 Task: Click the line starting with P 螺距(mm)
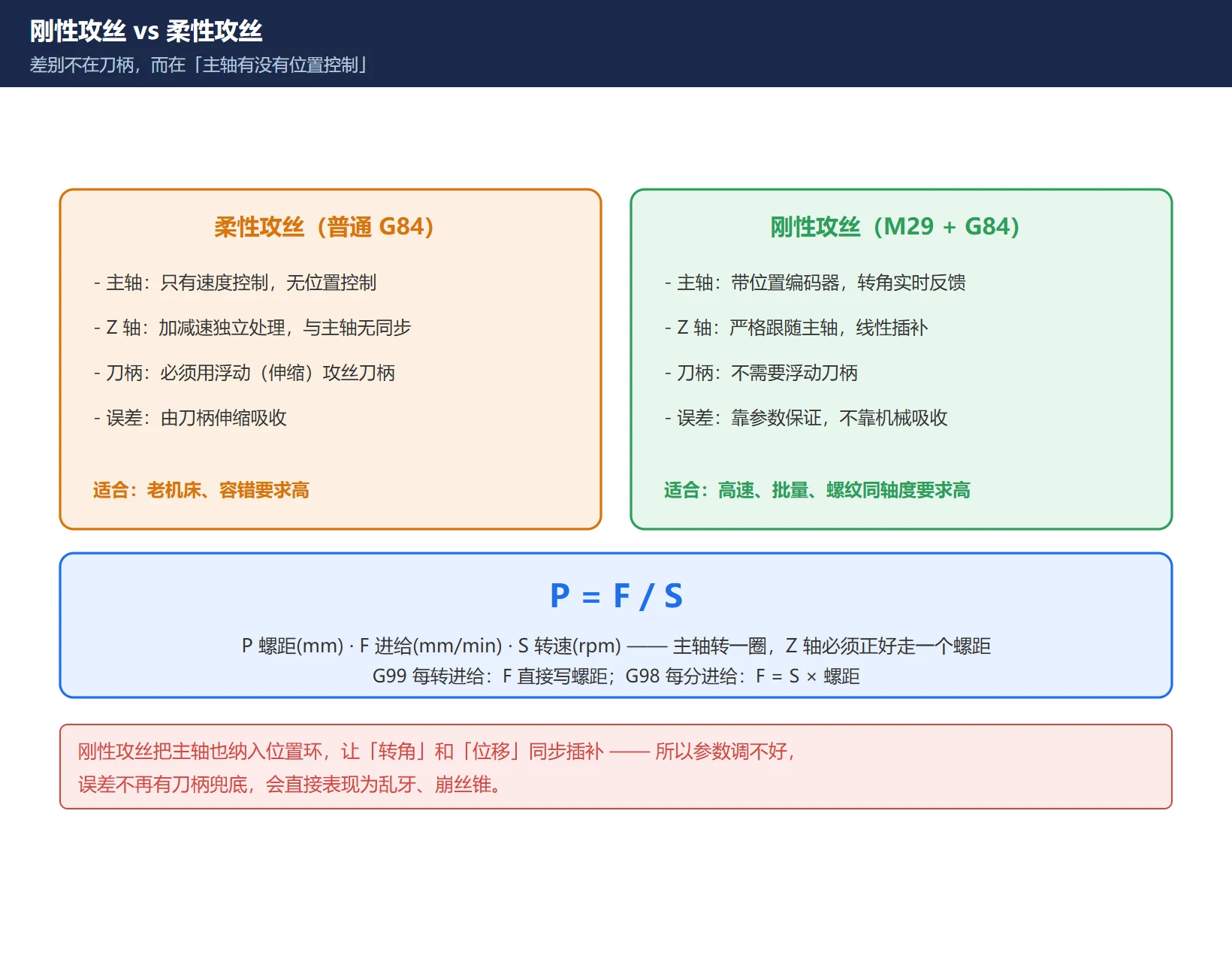point(616,646)
